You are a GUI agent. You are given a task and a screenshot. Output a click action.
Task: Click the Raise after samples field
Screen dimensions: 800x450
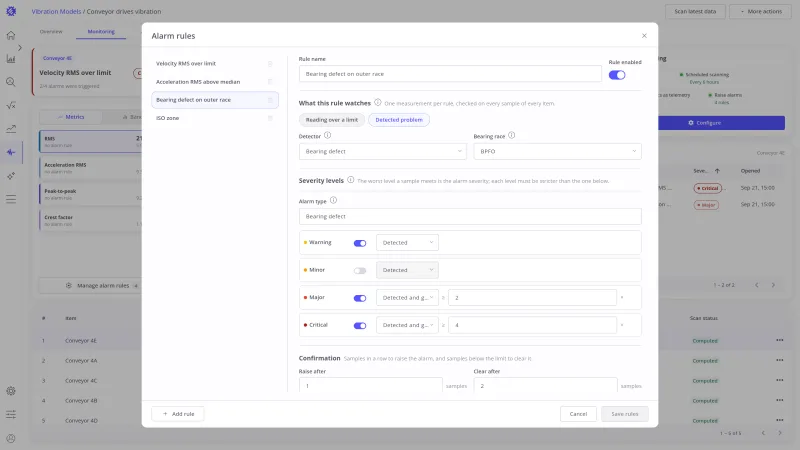370,385
